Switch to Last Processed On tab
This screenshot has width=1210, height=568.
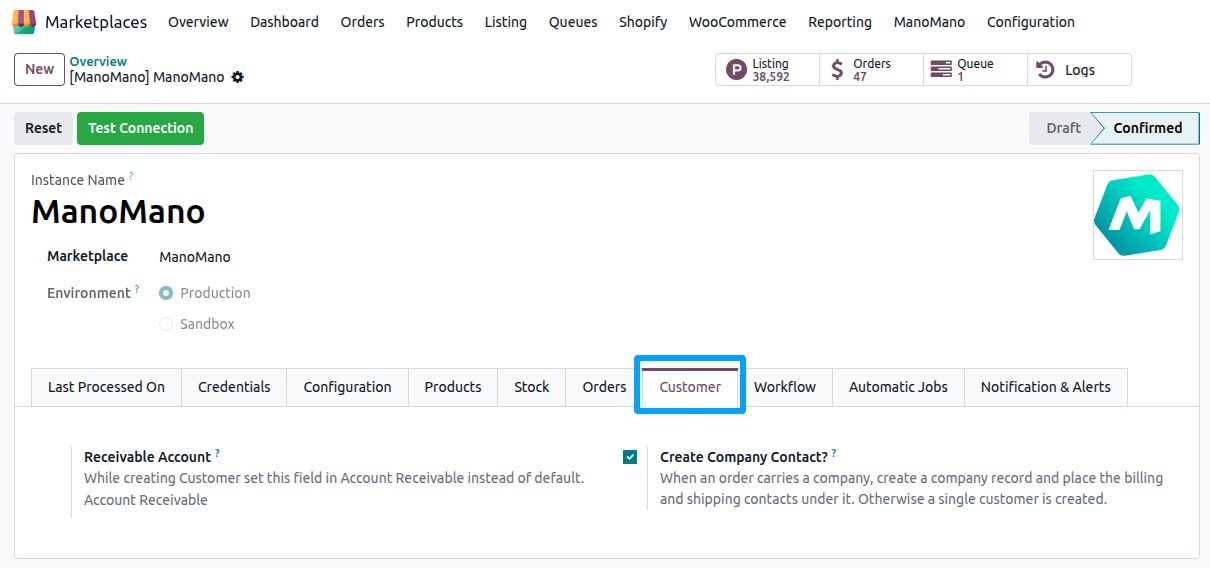click(106, 387)
